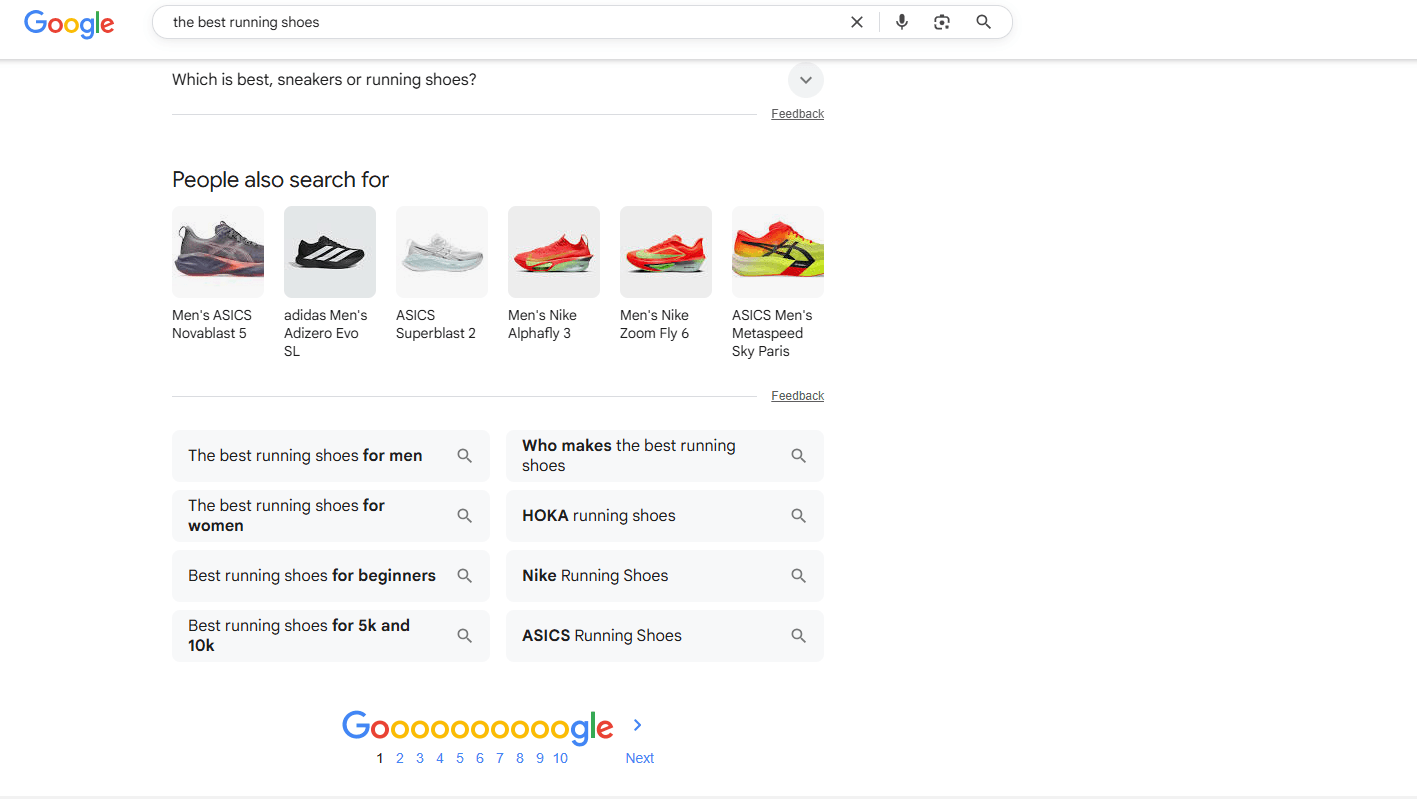Screen dimensions: 1417x799
Task: Click the Next page link
Action: (x=640, y=758)
